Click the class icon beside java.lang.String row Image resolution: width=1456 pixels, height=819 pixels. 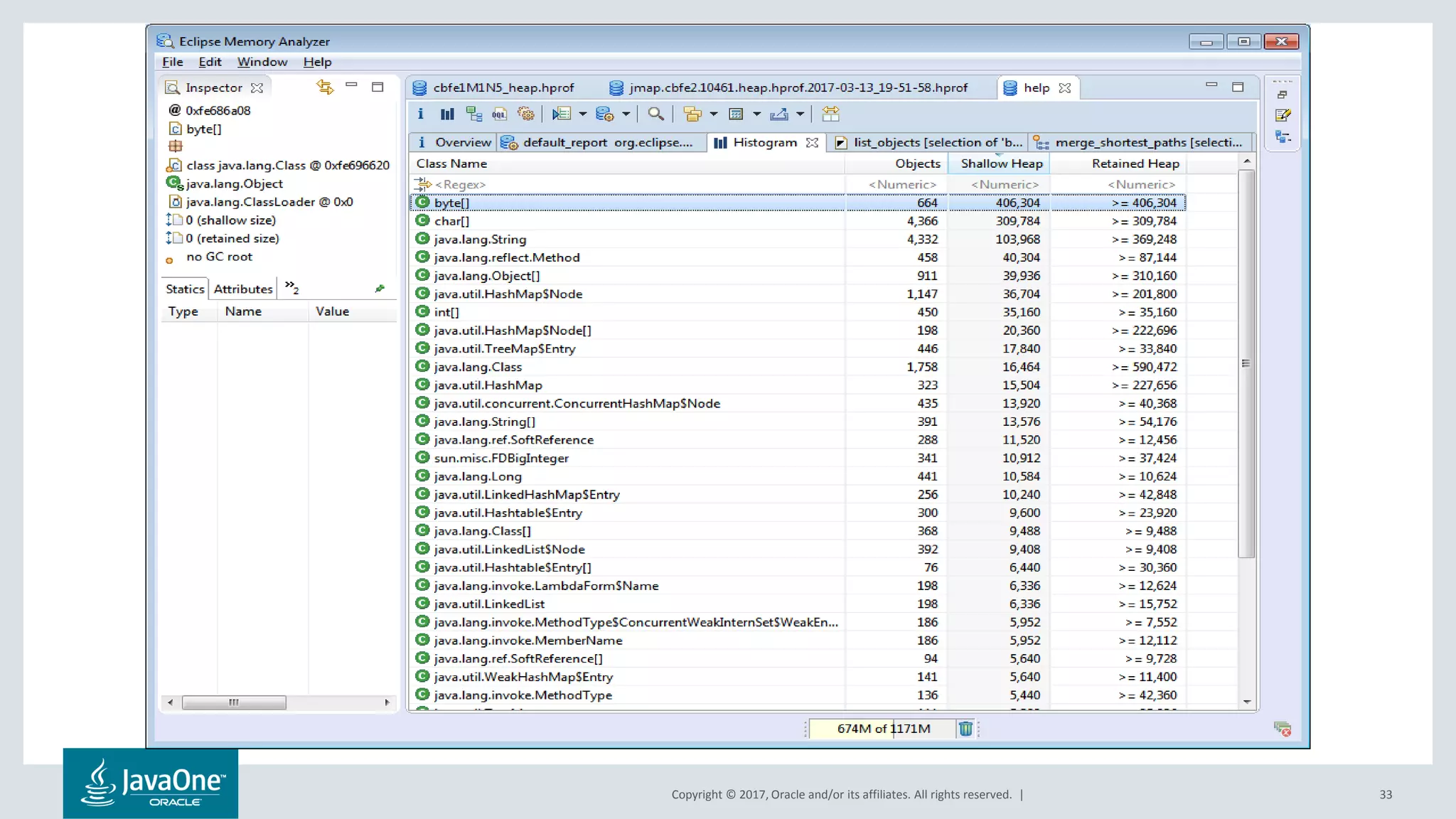pos(422,239)
